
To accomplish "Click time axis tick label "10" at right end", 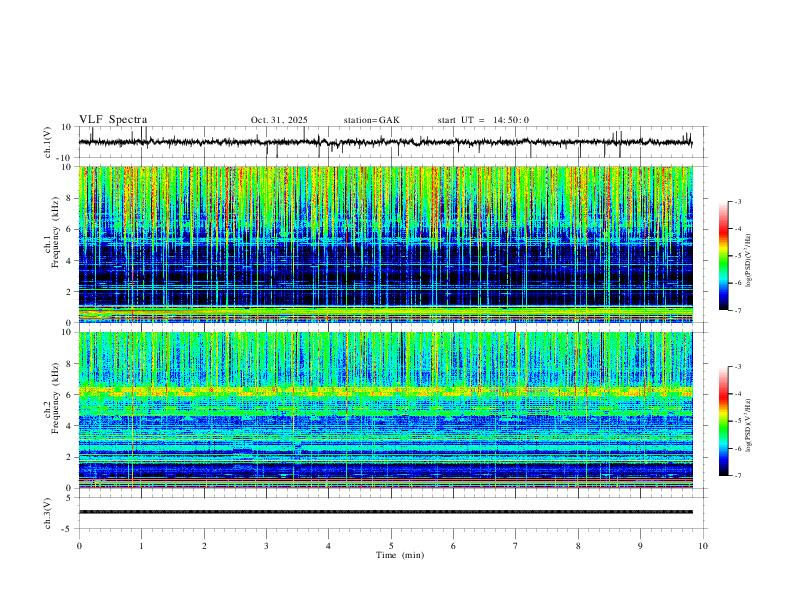I will click(703, 546).
